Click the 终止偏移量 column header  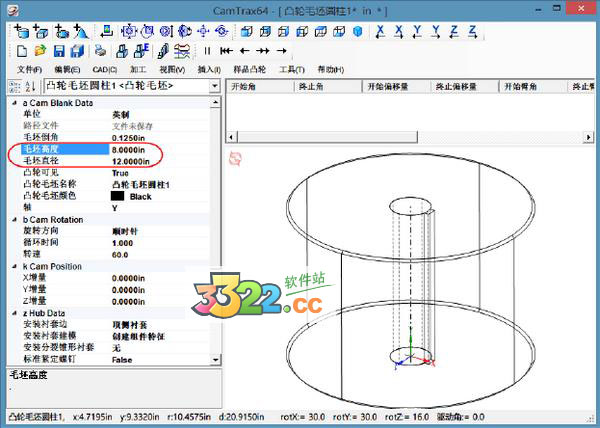[x=465, y=87]
